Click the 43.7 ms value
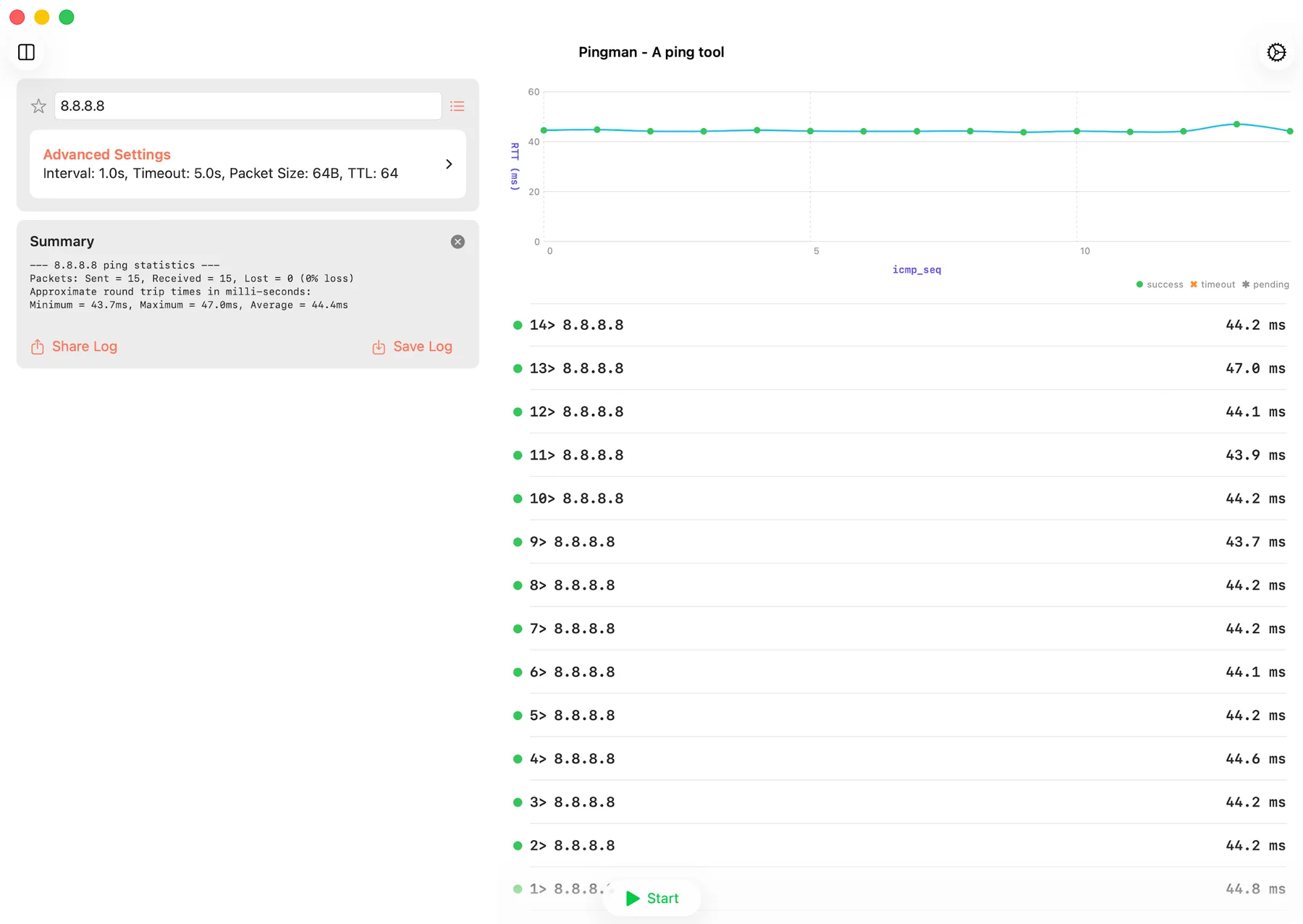Screen dimensions: 1303x924 point(1255,542)
